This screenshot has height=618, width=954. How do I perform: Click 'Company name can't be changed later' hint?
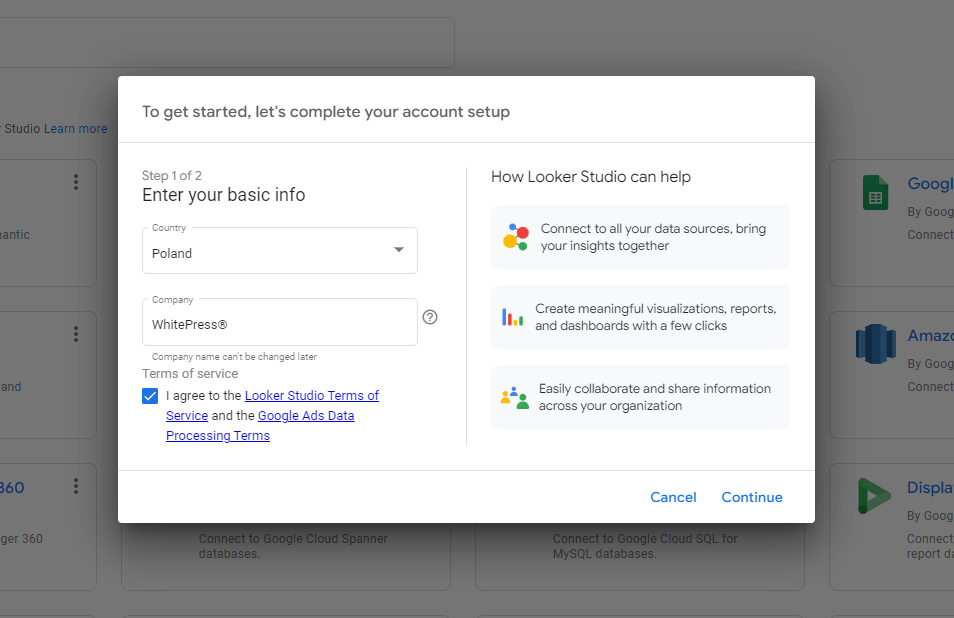pyautogui.click(x=234, y=357)
